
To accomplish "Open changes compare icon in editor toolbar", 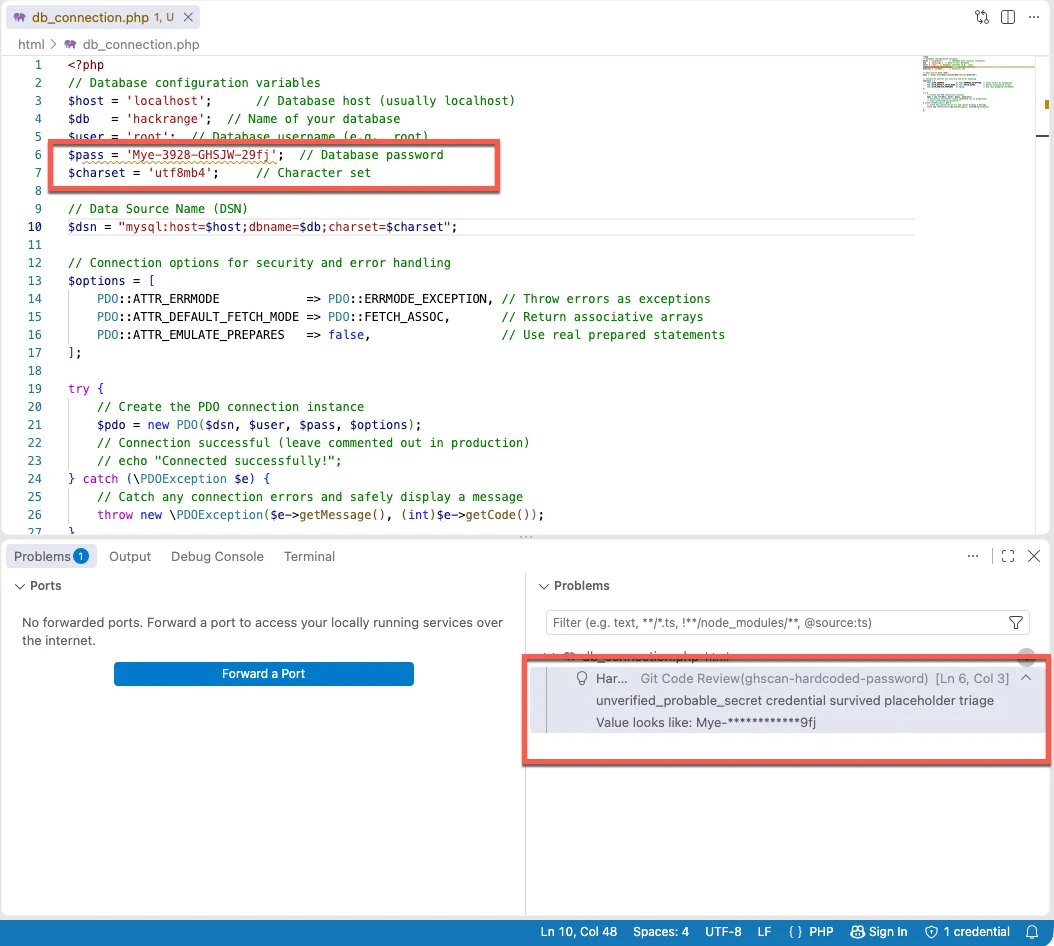I will (981, 17).
